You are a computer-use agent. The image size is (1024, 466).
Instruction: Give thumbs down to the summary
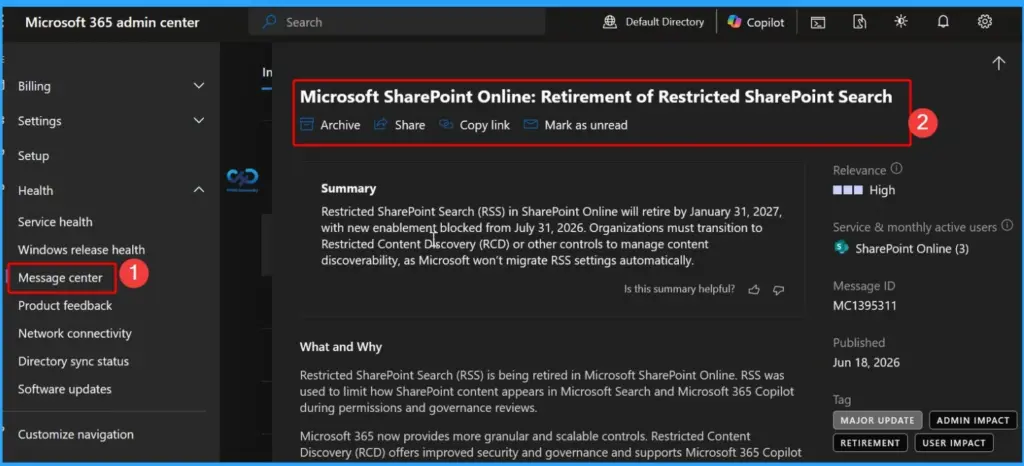(778, 290)
